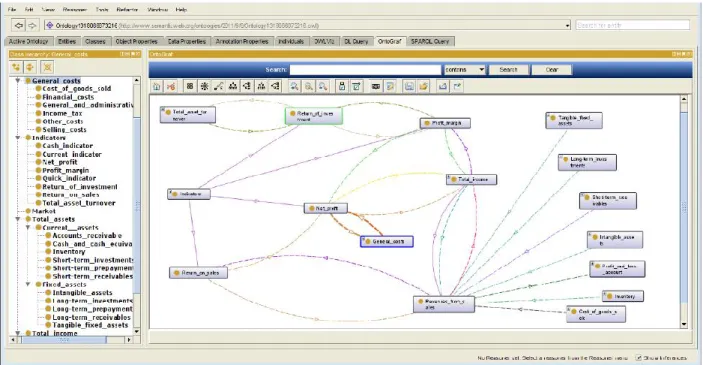Image resolution: width=703 pixels, height=365 pixels.
Task: Click the second-to-last OntoGraf toolbar icon
Action: pos(443,86)
